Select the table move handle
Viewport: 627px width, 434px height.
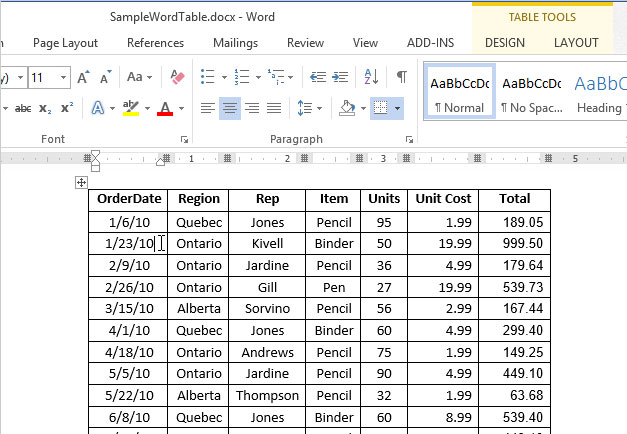(x=82, y=183)
